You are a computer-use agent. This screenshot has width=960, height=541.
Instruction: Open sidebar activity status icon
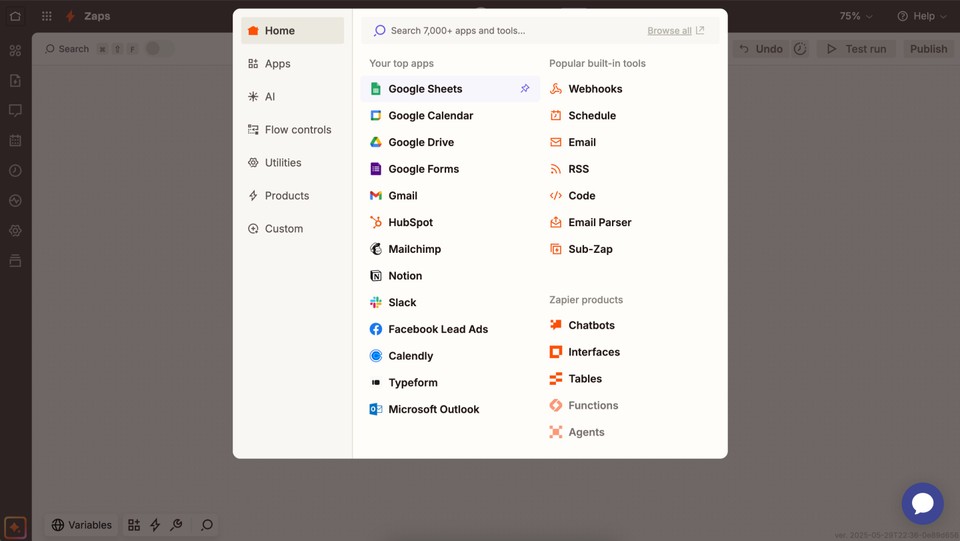click(15, 201)
